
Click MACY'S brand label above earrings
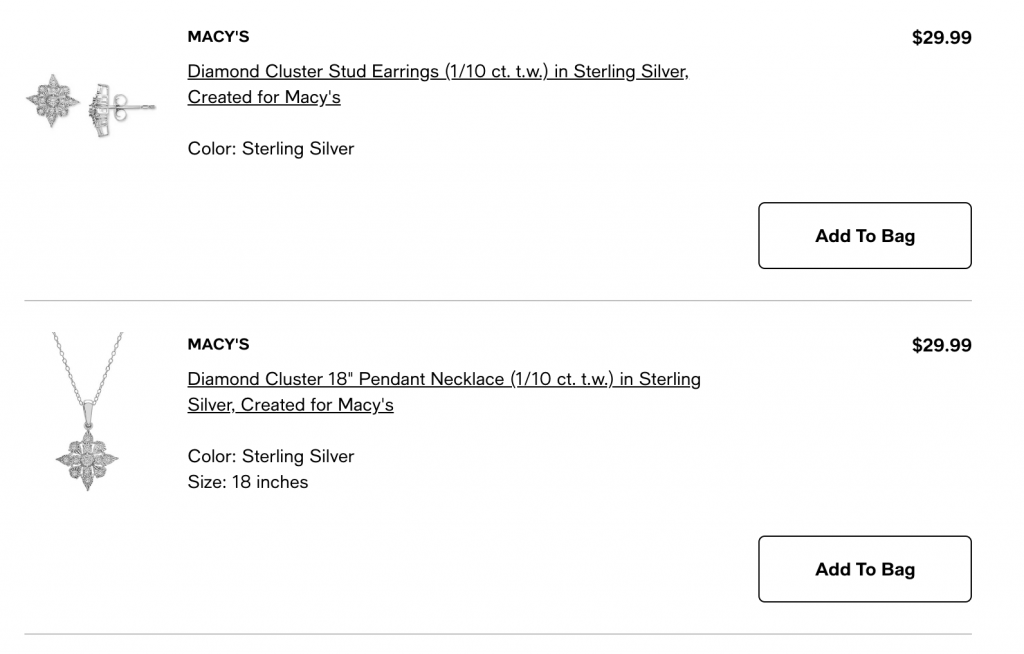tap(218, 37)
